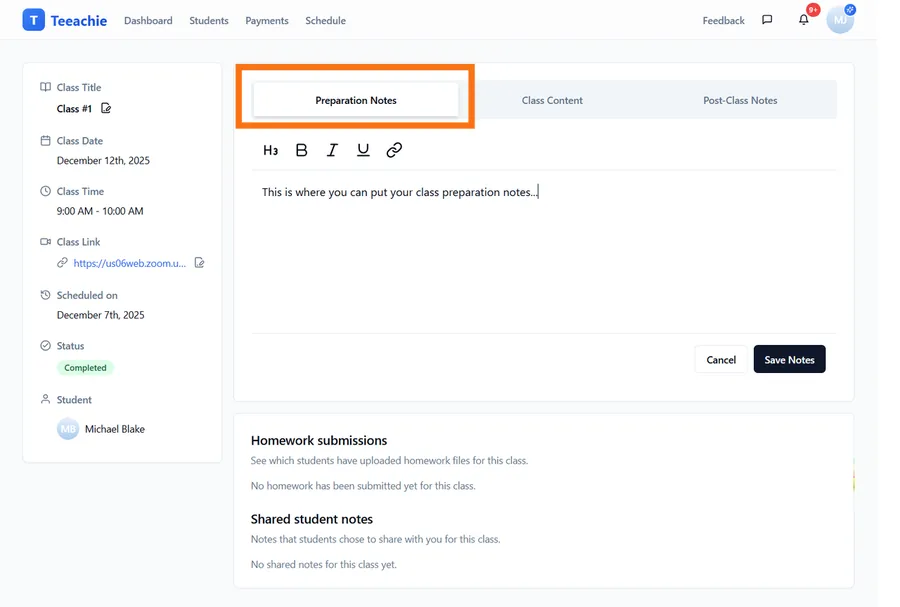Switch to the Class Content tab
Screen dimensions: 900x607
tap(552, 100)
